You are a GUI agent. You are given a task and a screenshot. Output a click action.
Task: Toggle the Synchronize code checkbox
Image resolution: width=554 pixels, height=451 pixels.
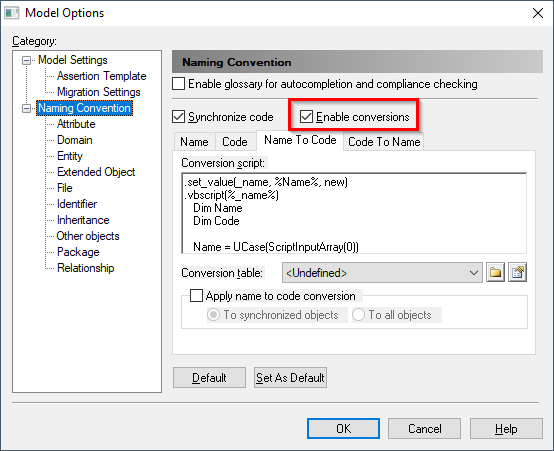178,117
